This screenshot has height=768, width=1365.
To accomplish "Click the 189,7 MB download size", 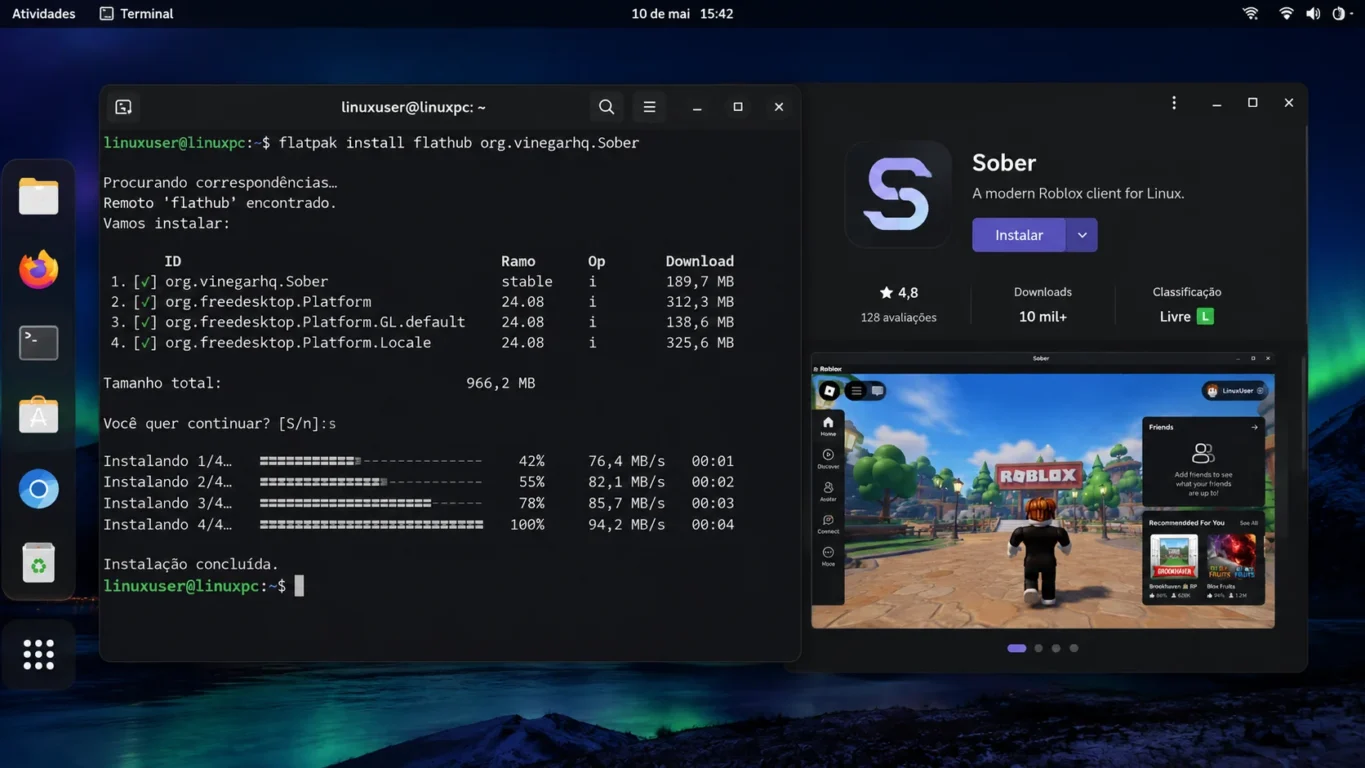I will point(700,282).
